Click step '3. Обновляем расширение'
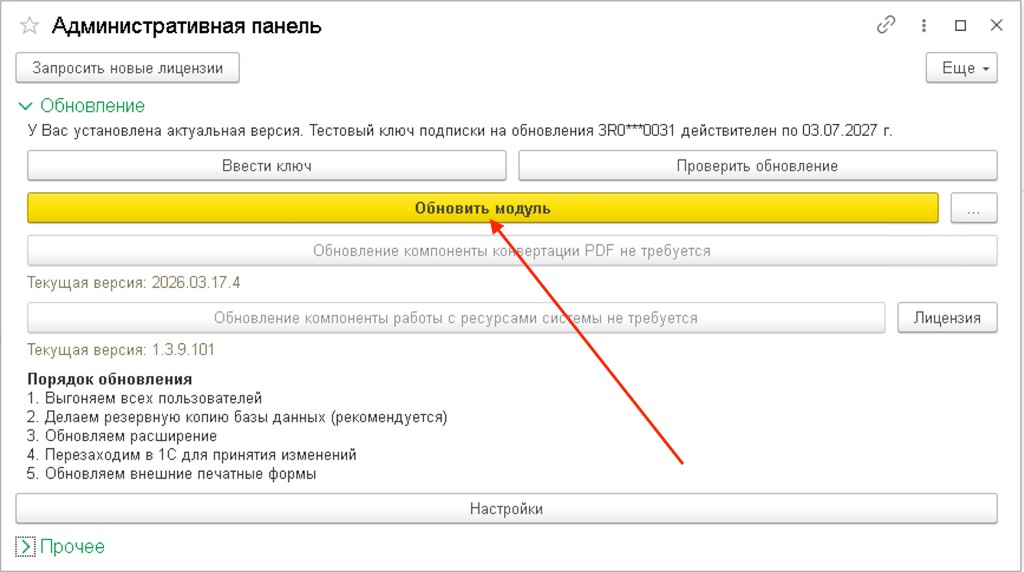This screenshot has width=1024, height=572. pos(122,436)
